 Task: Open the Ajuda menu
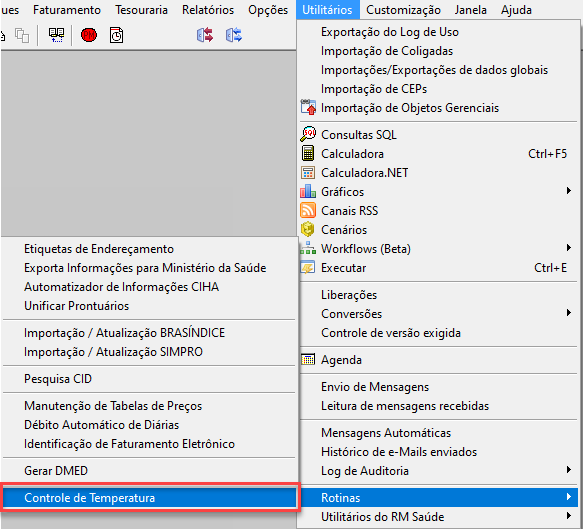[x=516, y=10]
